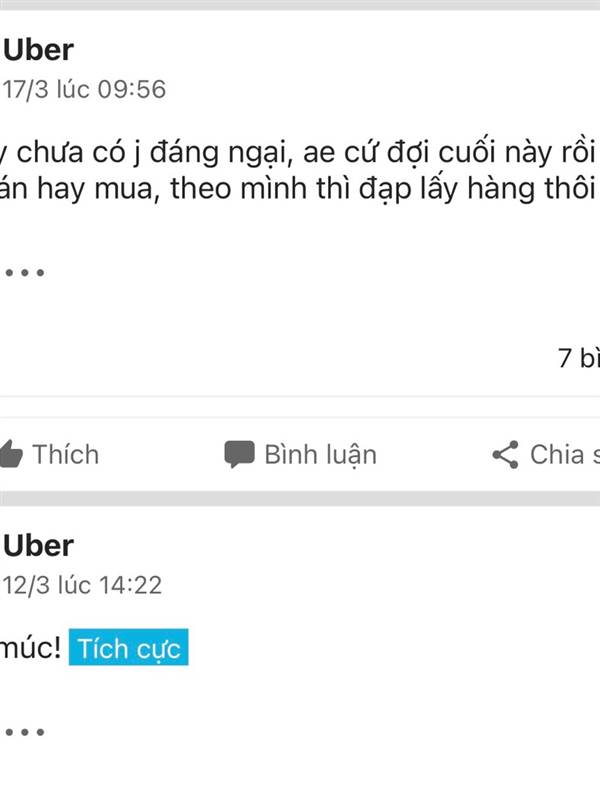
Task: Click the timestamp 17/3 lúc 09:56
Action: (x=85, y=90)
